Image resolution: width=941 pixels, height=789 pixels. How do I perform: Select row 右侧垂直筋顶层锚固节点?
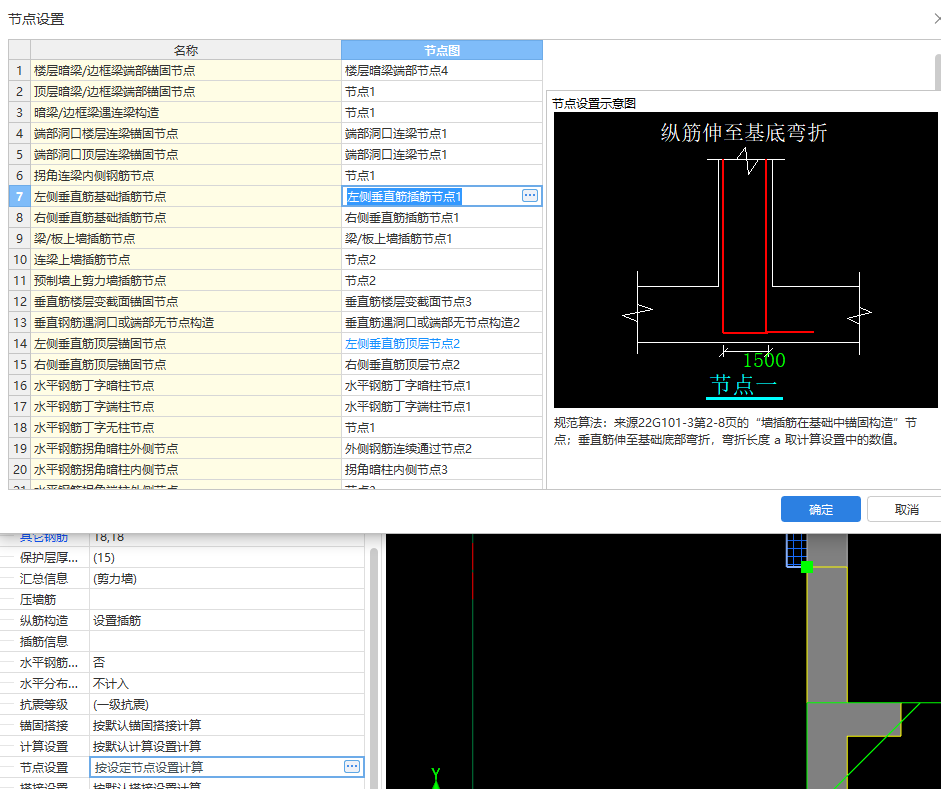click(x=185, y=365)
